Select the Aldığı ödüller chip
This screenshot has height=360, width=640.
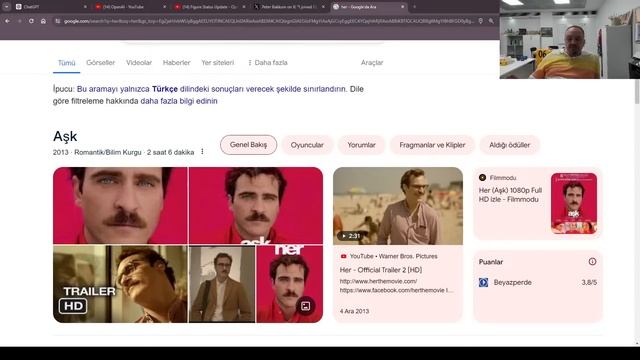click(x=509, y=145)
